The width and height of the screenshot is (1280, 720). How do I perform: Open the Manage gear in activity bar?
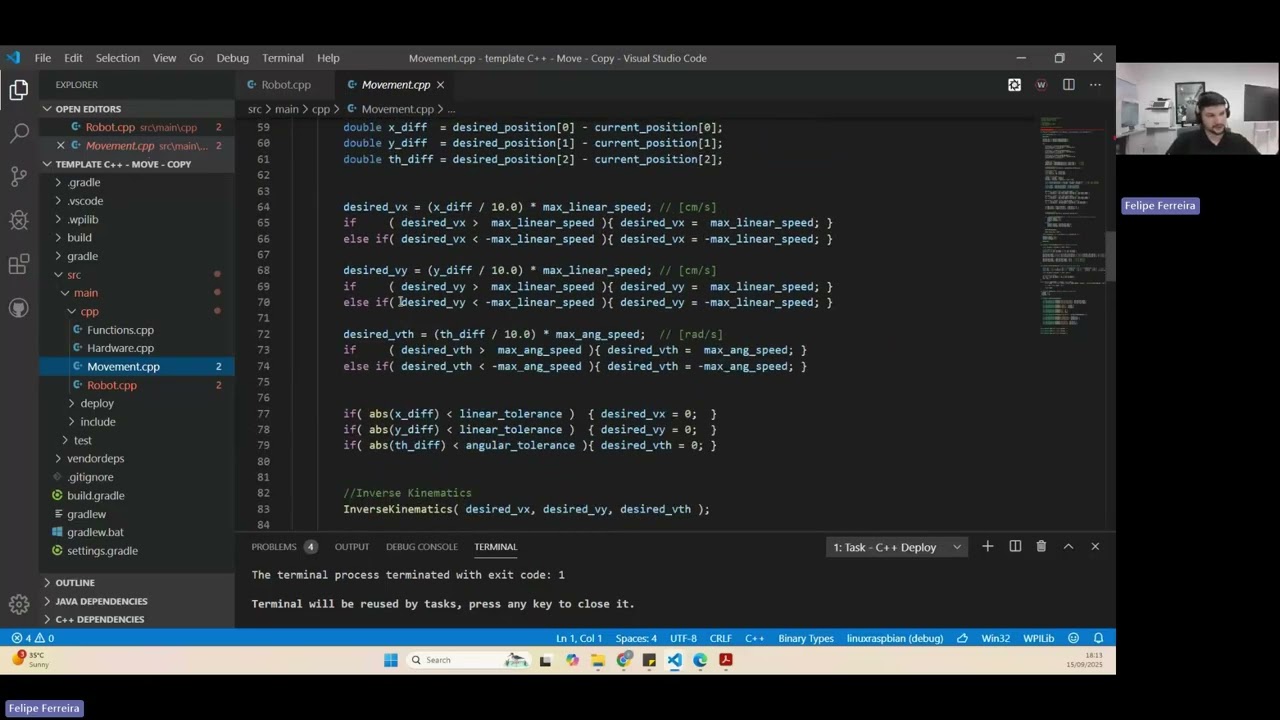click(x=19, y=603)
